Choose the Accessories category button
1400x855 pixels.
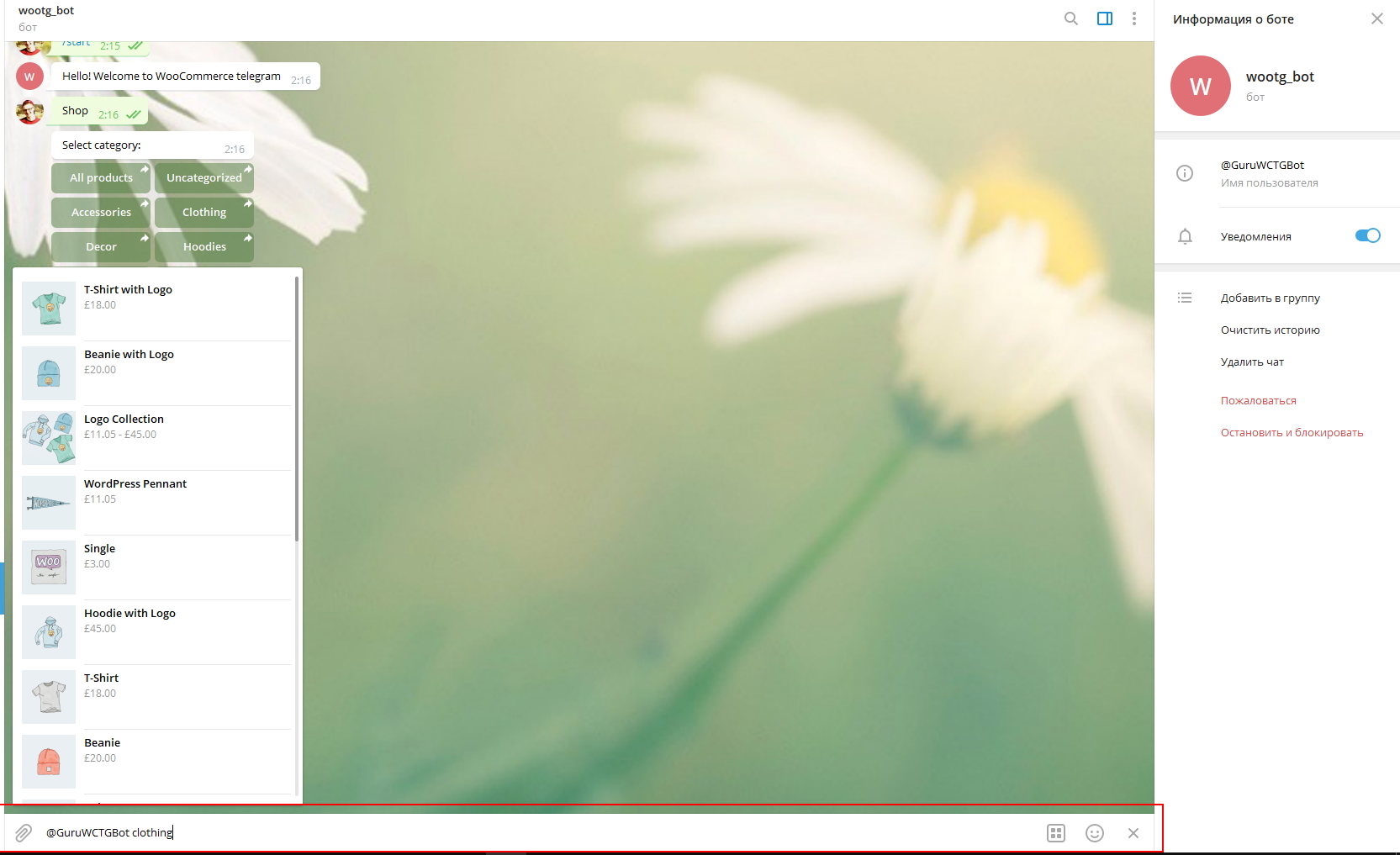101,212
